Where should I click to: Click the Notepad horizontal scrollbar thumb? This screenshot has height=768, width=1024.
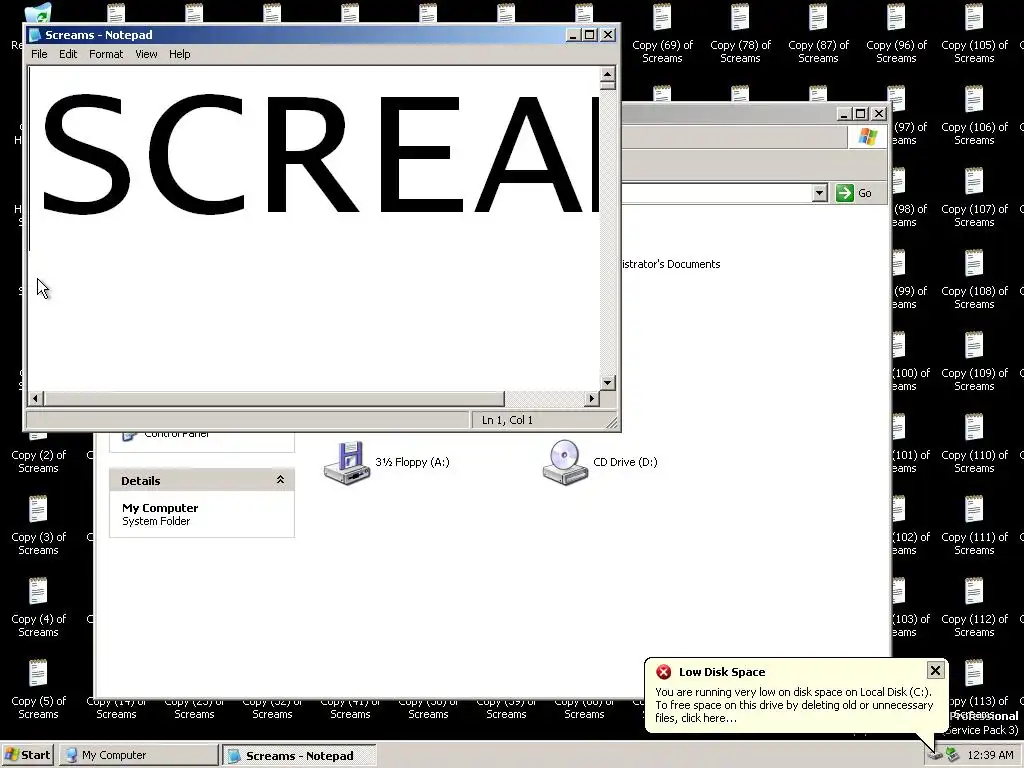click(274, 398)
